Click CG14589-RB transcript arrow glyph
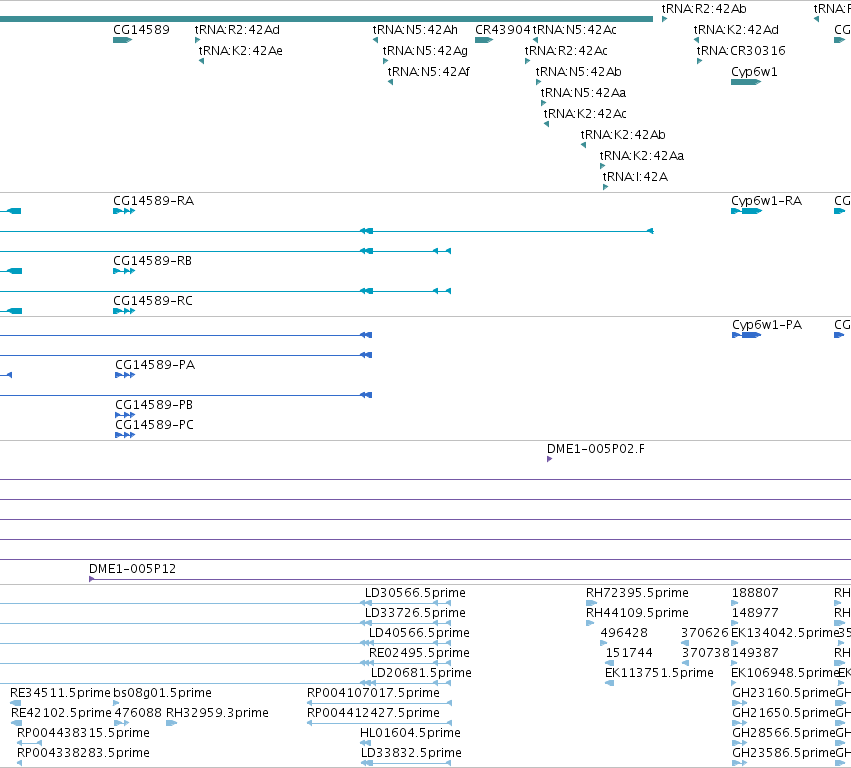Viewport: 851px width, 768px height. click(124, 271)
